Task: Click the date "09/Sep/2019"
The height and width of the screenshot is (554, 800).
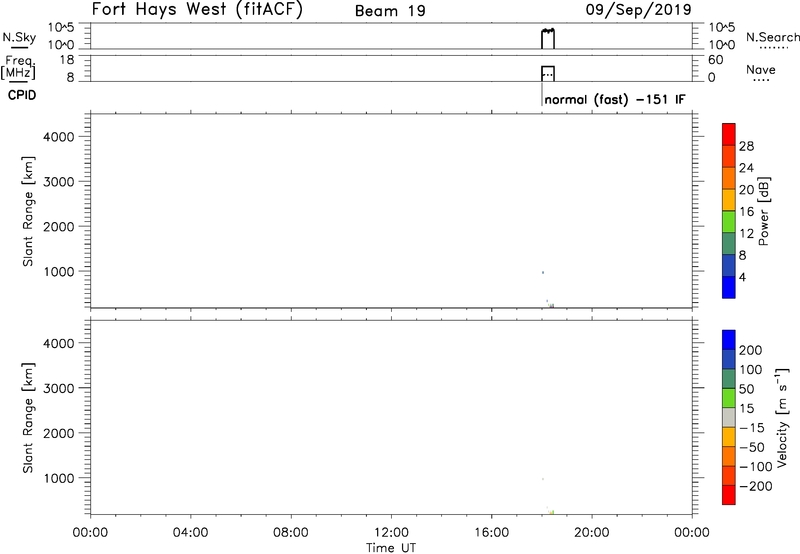Action: 639,9
